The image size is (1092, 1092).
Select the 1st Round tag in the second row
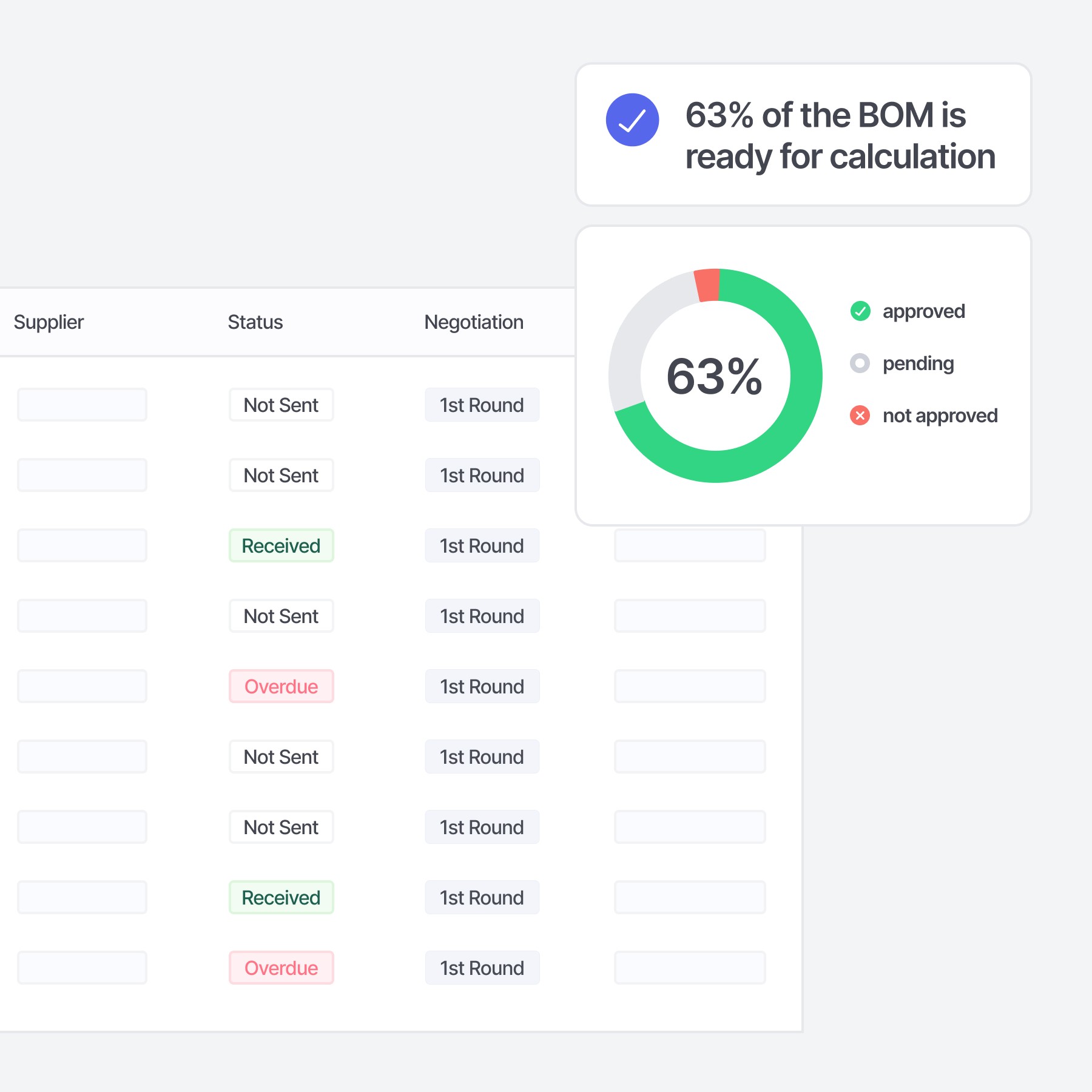pos(482,475)
